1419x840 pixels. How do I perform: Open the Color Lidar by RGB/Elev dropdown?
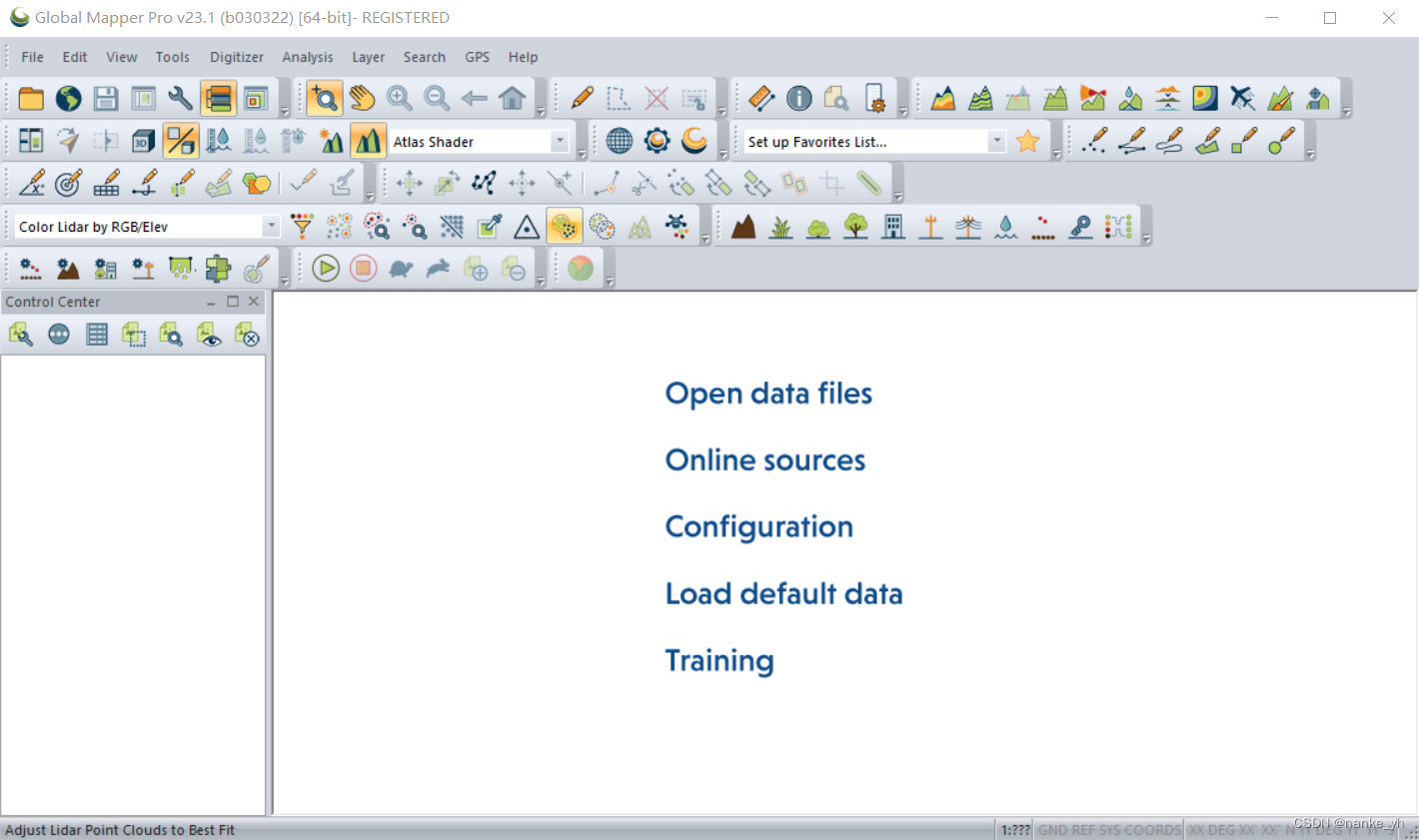coord(271,227)
